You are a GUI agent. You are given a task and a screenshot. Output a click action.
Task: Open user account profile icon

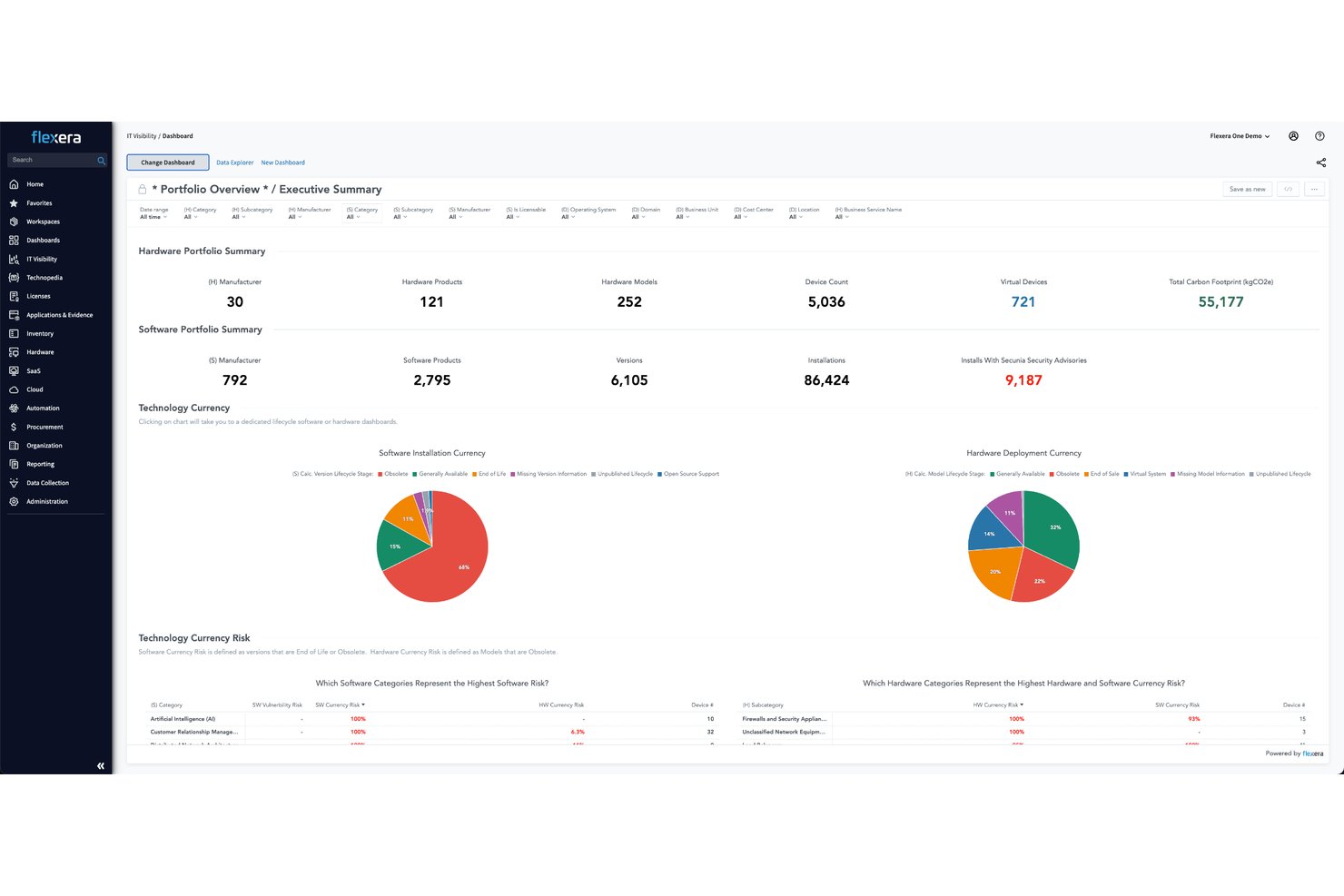point(1293,136)
